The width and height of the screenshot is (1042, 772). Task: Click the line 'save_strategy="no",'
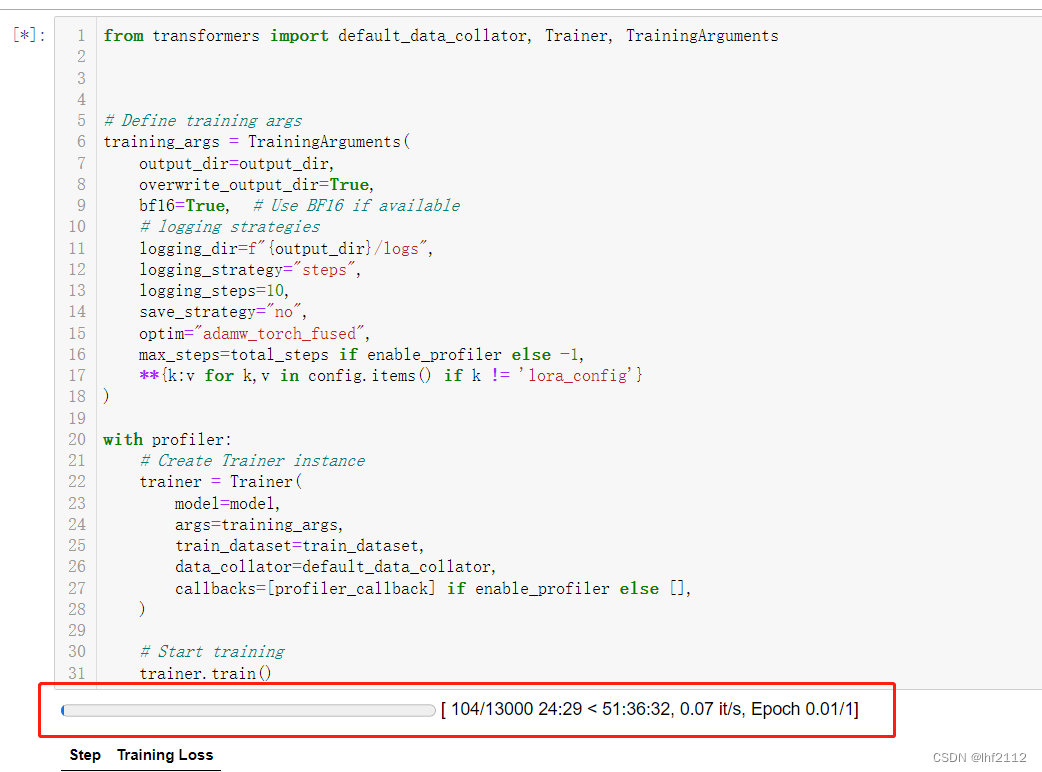[x=223, y=312]
